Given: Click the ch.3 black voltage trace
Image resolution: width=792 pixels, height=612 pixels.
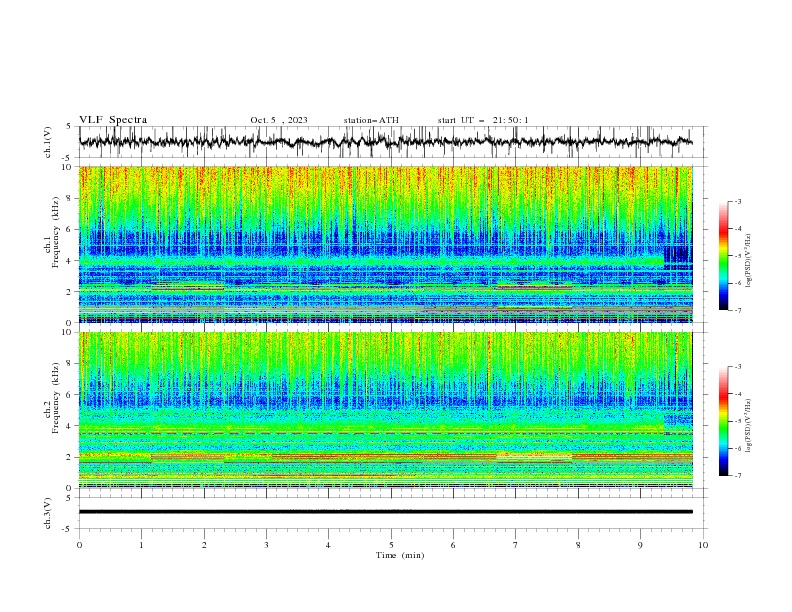Looking at the screenshot, I should (x=385, y=512).
